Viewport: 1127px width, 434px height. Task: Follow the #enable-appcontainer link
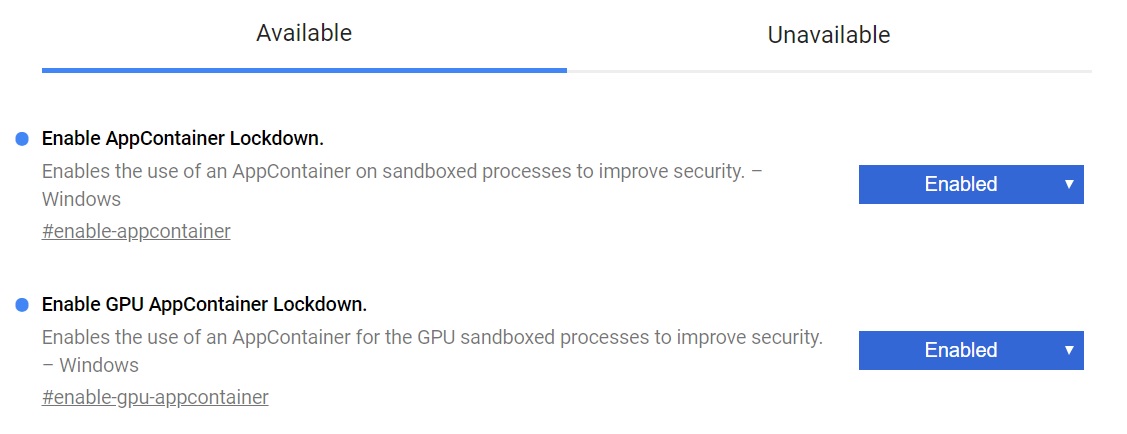click(136, 232)
